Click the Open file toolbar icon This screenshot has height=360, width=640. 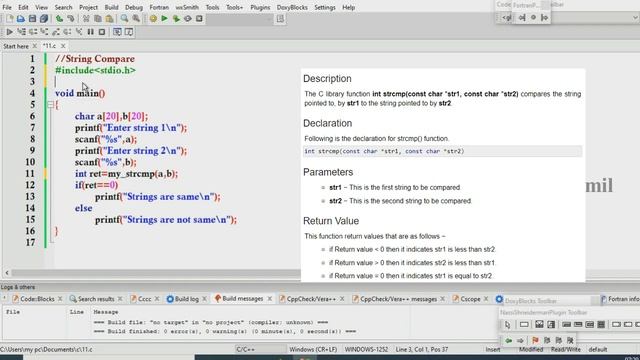point(21,19)
